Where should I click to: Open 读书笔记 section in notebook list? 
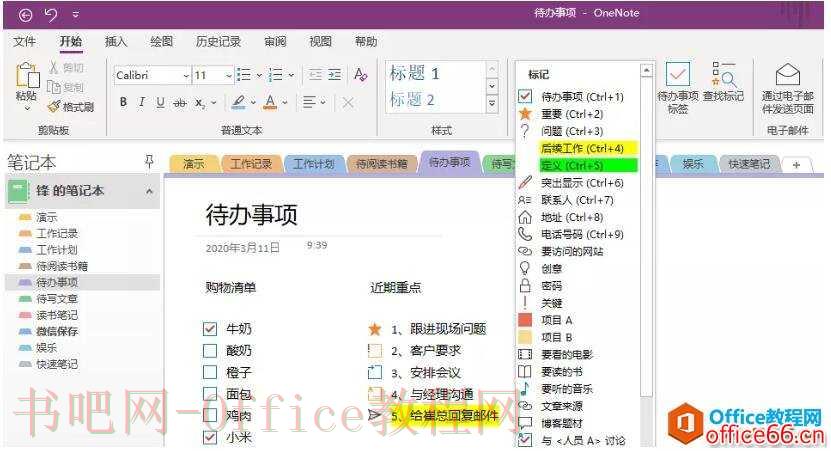click(x=57, y=315)
